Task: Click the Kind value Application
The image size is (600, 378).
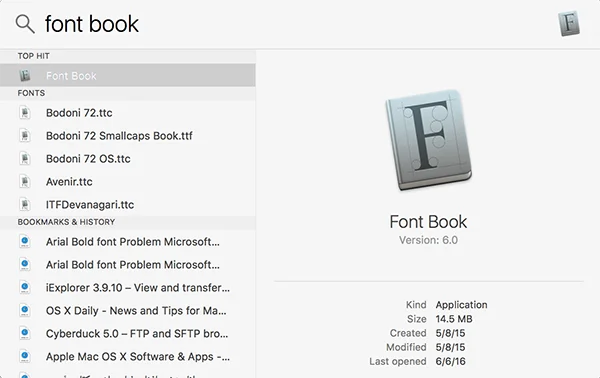Action: (461, 305)
